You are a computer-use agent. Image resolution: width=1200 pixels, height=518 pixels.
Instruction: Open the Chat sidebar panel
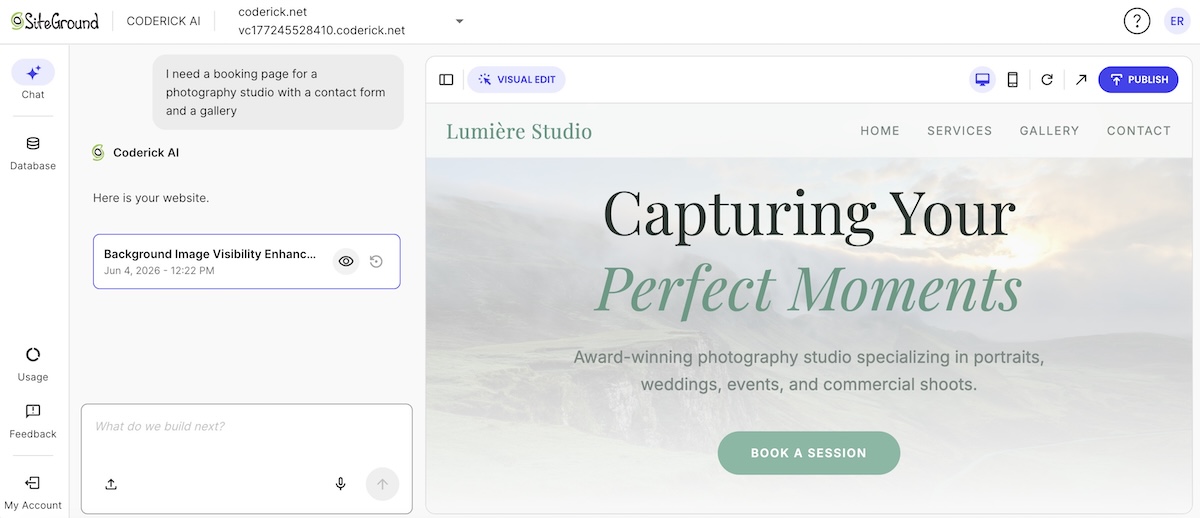click(x=33, y=80)
